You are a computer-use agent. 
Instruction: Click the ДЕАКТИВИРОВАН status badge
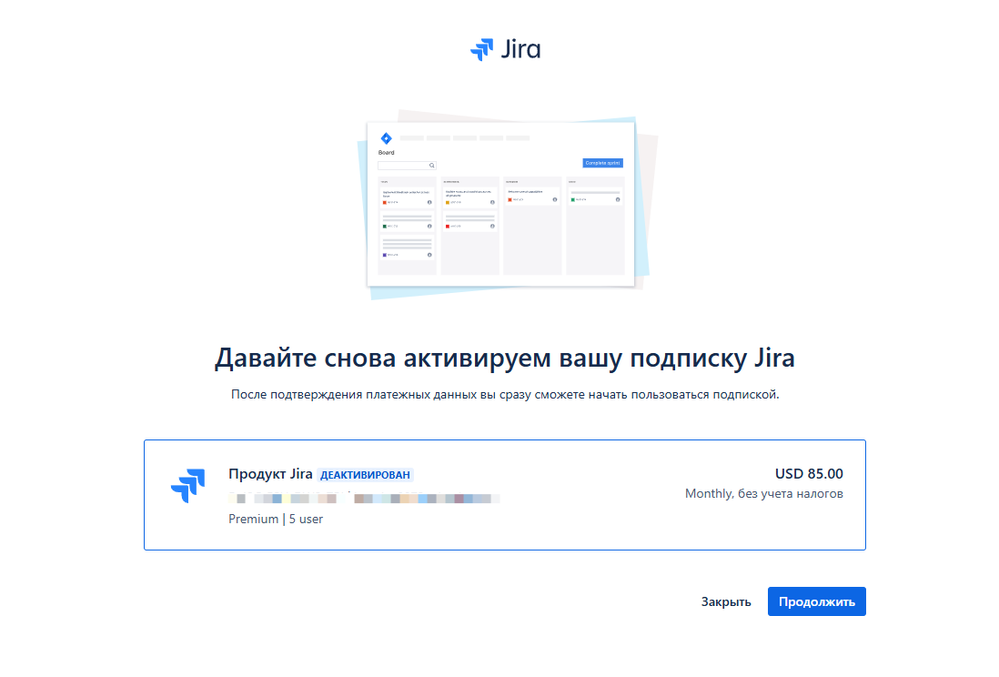point(365,474)
